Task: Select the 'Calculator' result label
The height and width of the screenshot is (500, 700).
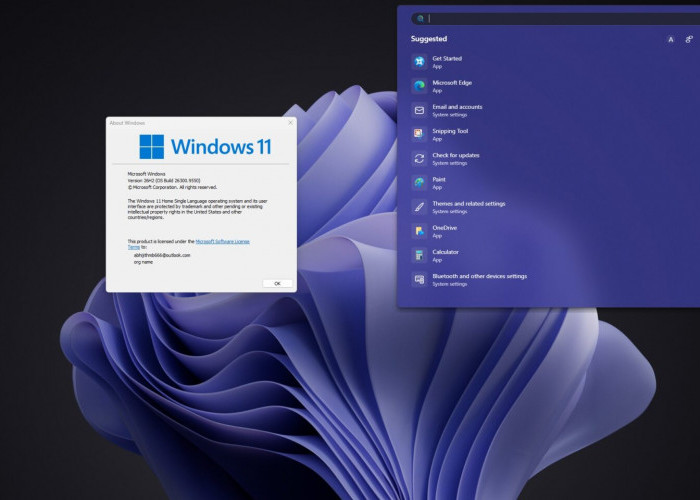Action: [x=446, y=252]
